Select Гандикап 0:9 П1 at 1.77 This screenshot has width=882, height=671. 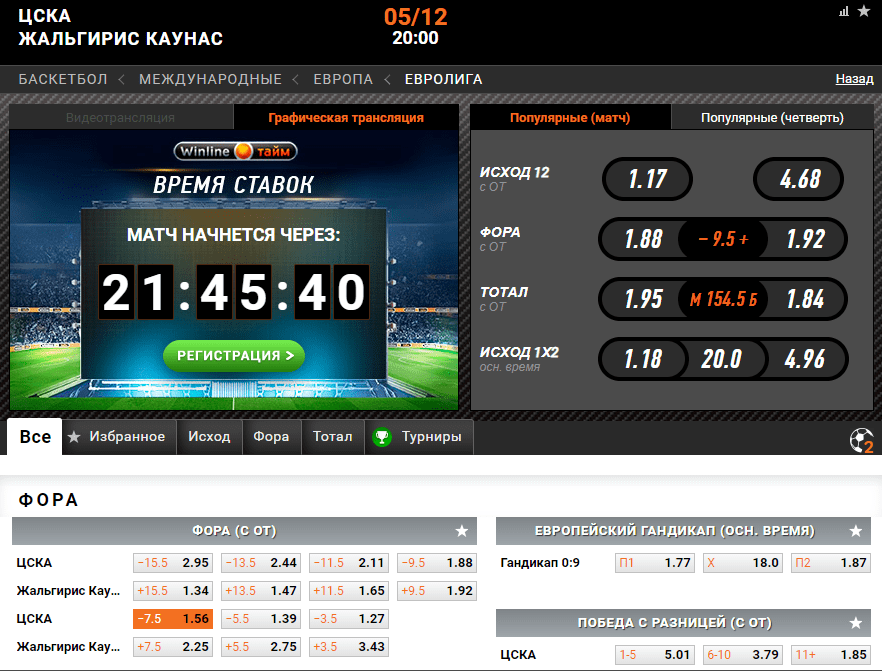click(655, 562)
